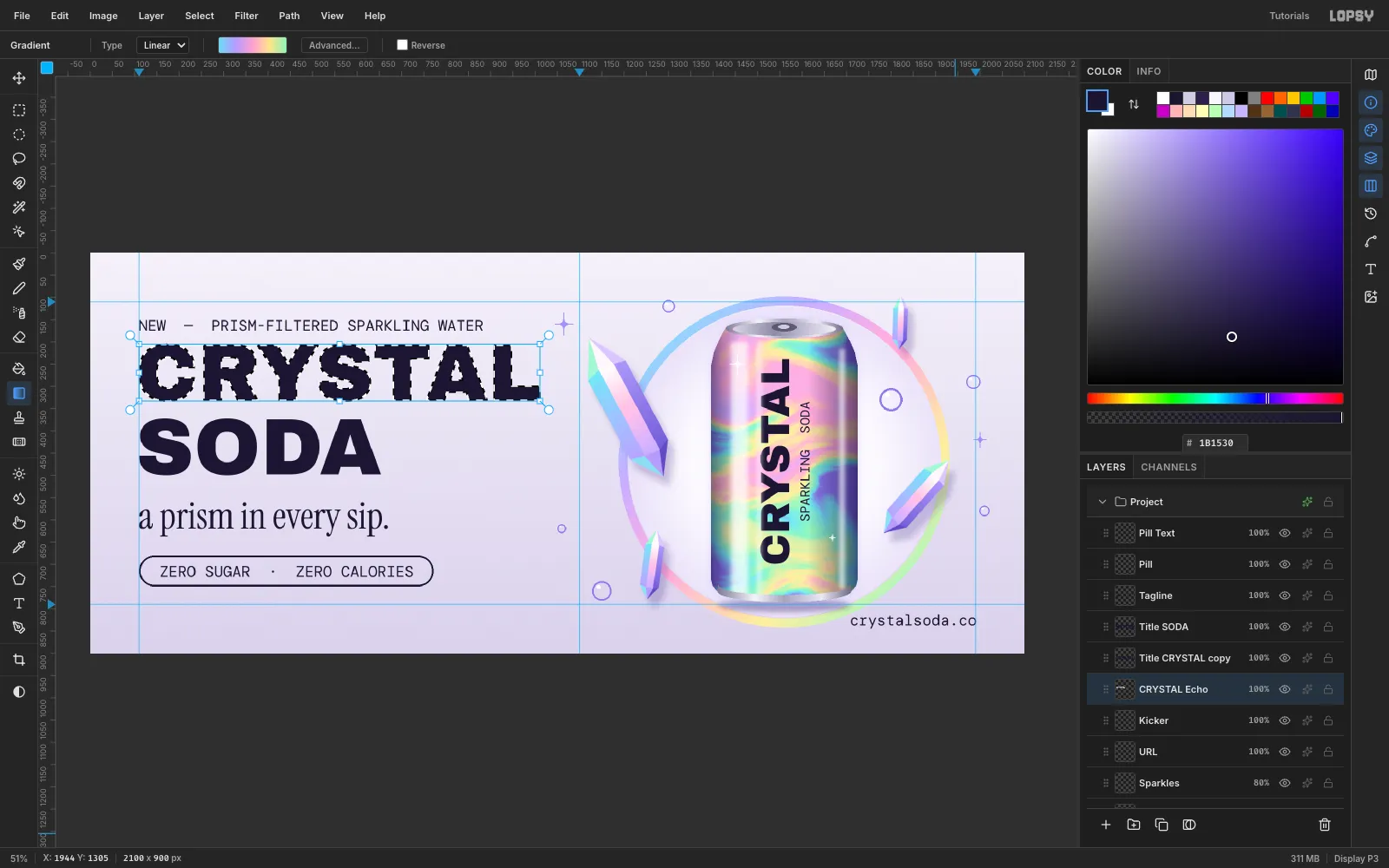Image resolution: width=1389 pixels, height=868 pixels.
Task: Enable the Reverse checkbox
Action: click(x=402, y=45)
